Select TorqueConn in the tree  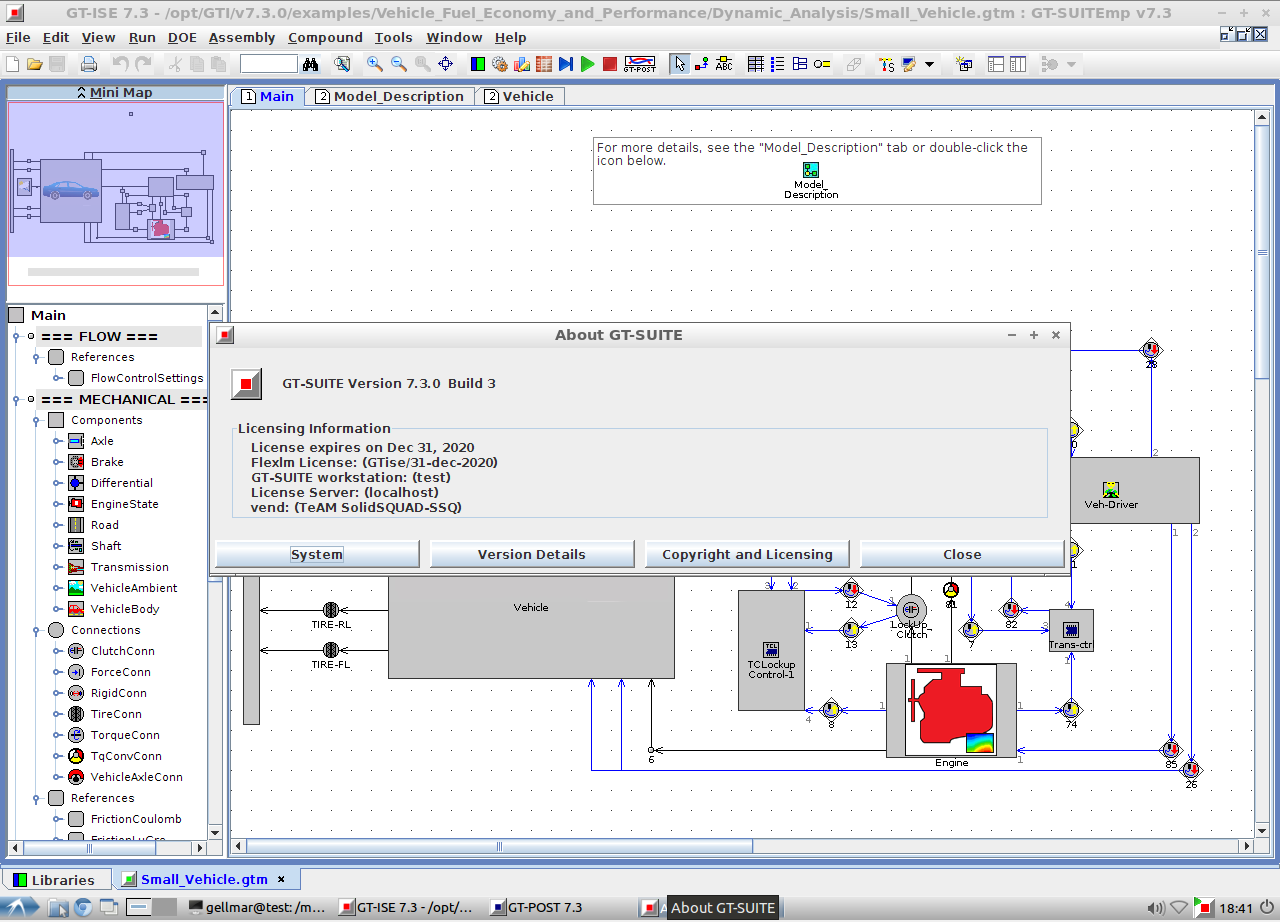click(x=125, y=735)
